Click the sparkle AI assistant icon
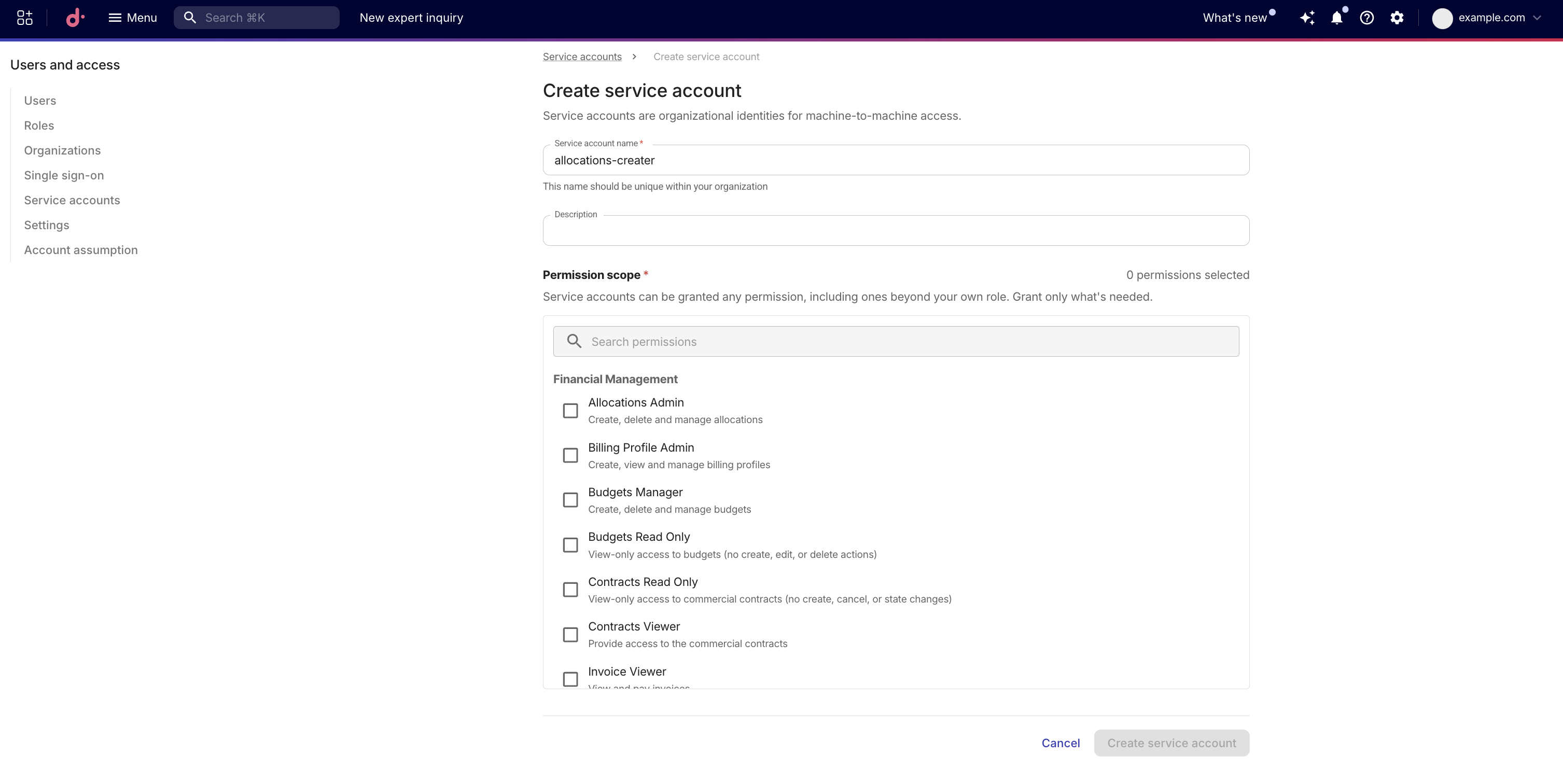 point(1307,18)
